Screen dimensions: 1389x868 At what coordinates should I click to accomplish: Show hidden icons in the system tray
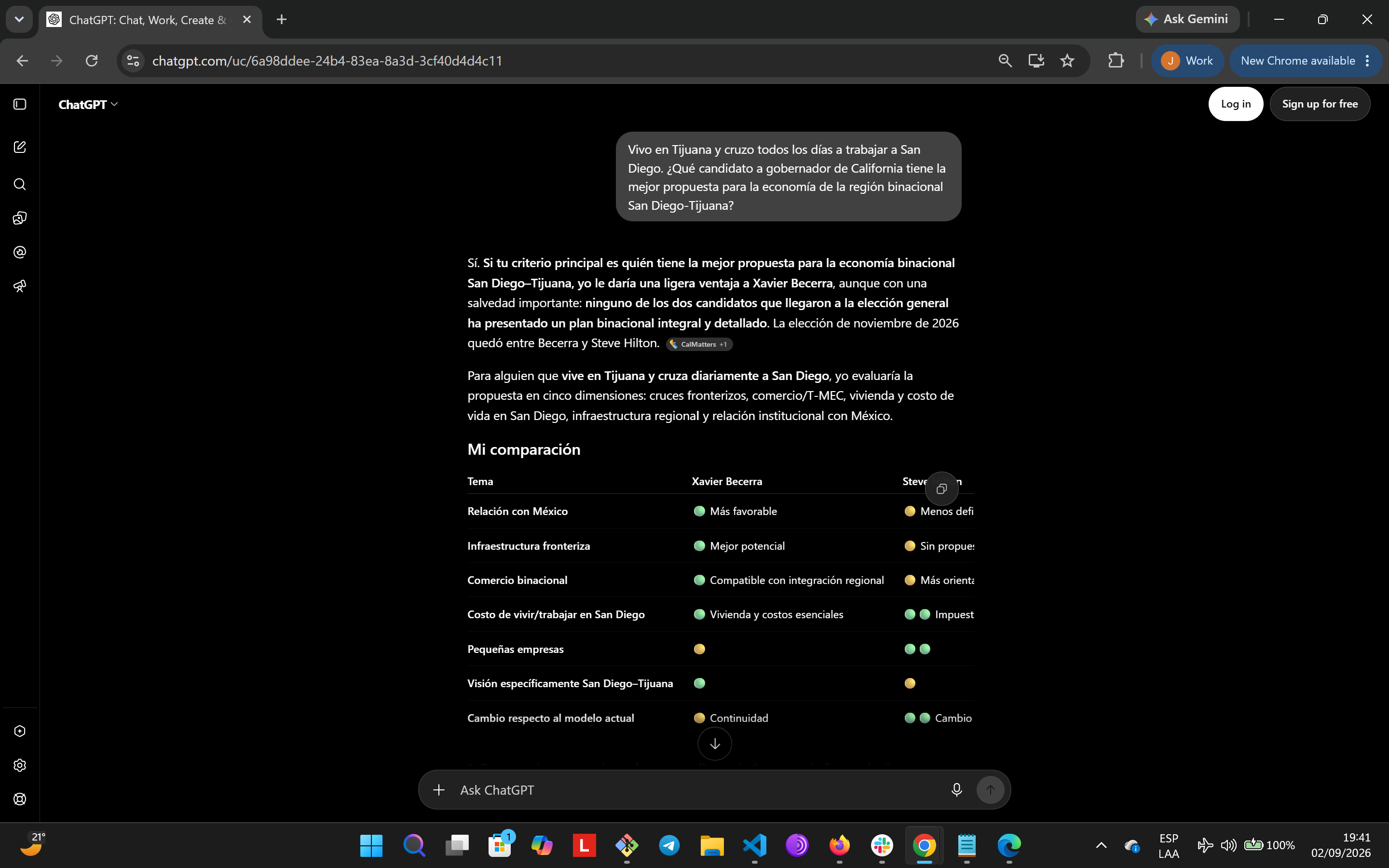tap(1101, 845)
